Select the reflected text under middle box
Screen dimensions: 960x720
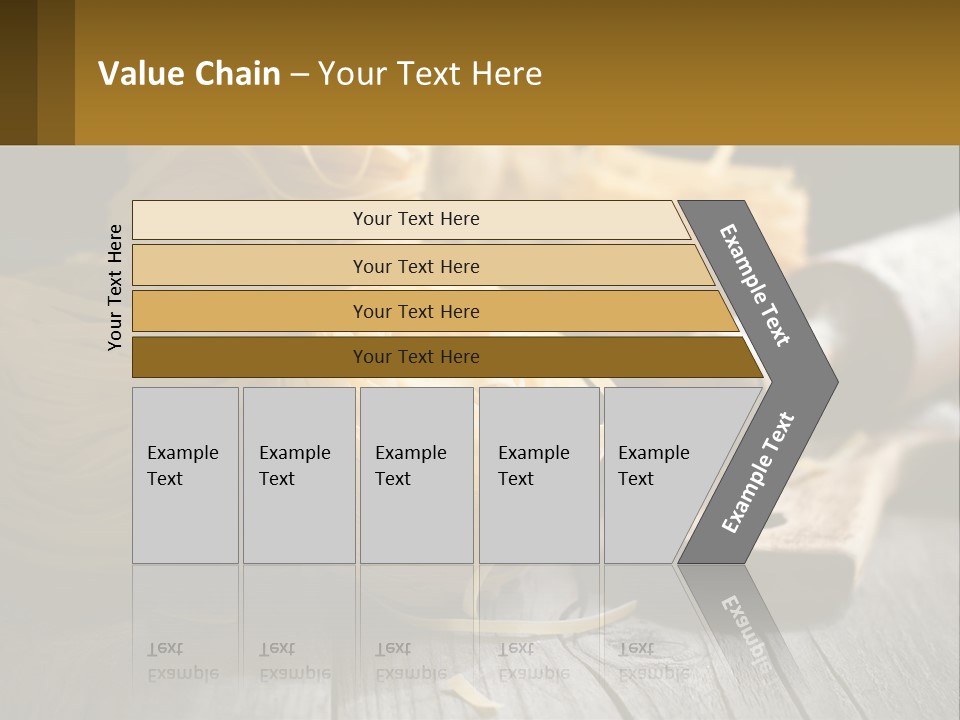coord(410,660)
